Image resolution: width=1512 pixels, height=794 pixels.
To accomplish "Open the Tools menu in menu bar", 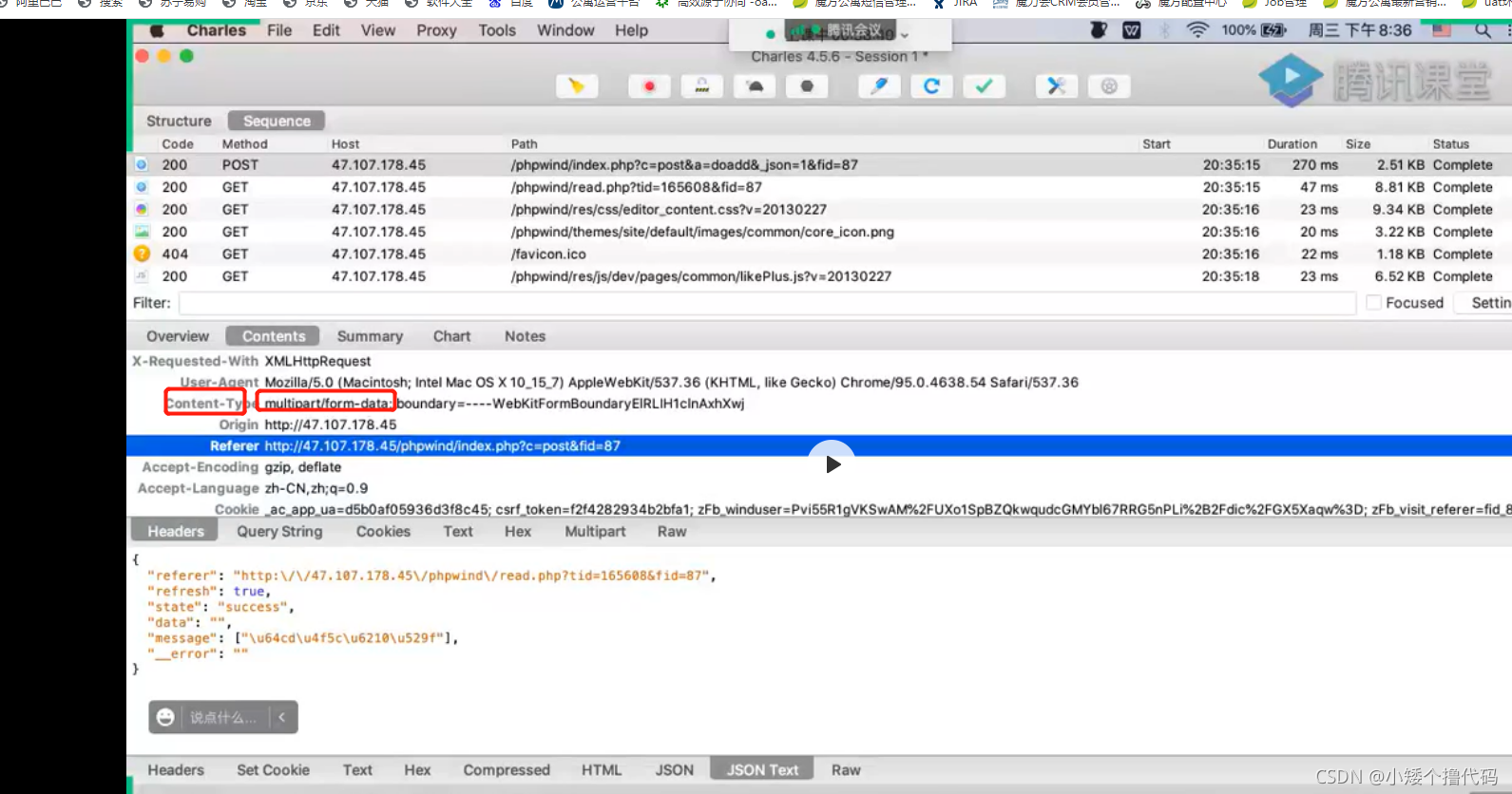I will coord(497,30).
